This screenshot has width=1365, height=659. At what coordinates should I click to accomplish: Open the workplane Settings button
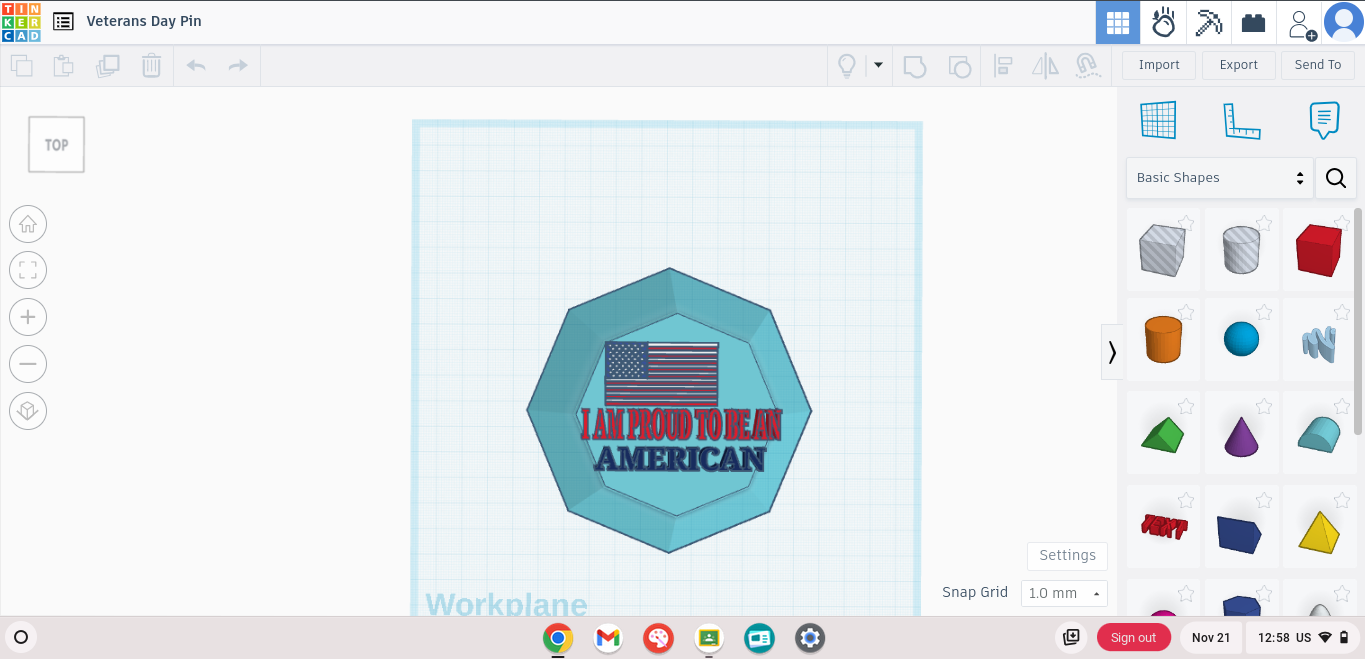(x=1067, y=556)
